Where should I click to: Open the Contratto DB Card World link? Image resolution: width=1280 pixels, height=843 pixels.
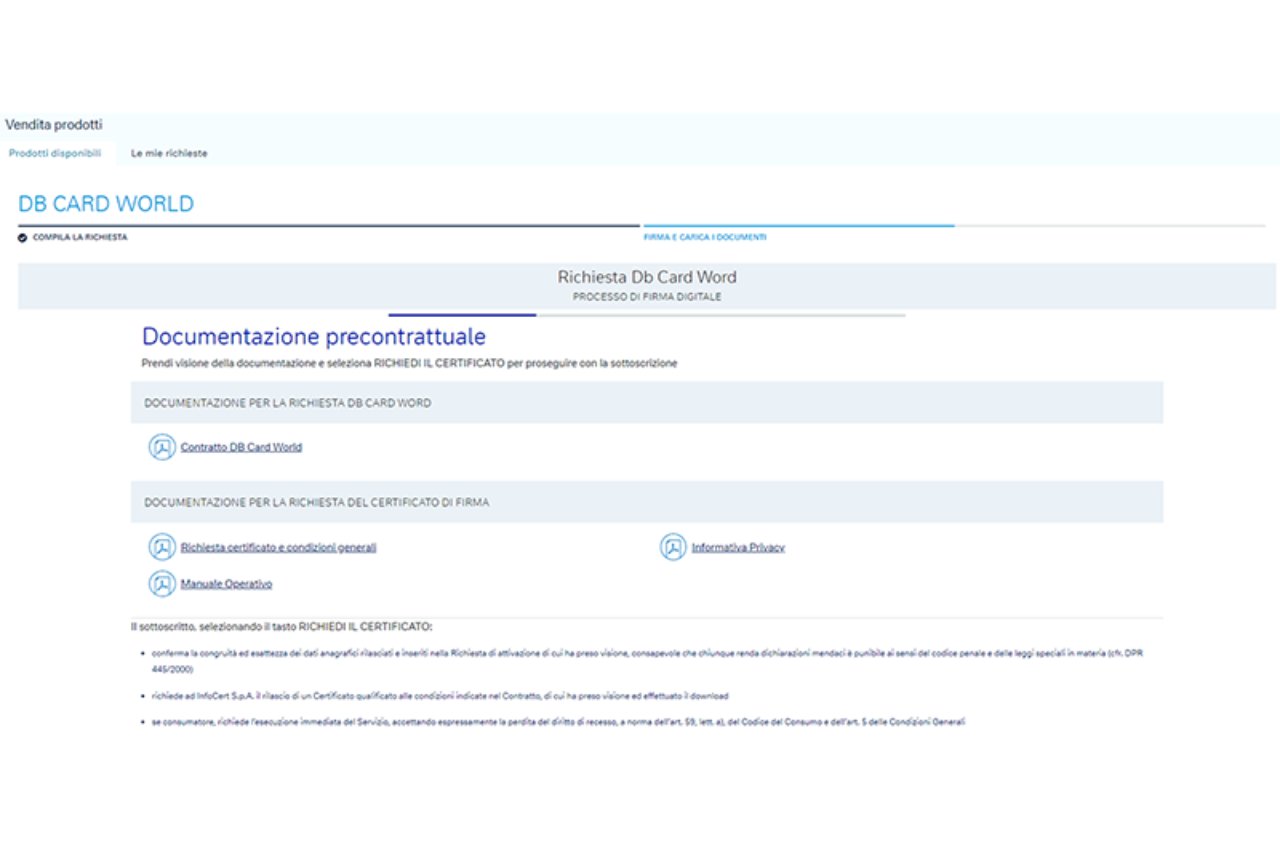(241, 447)
